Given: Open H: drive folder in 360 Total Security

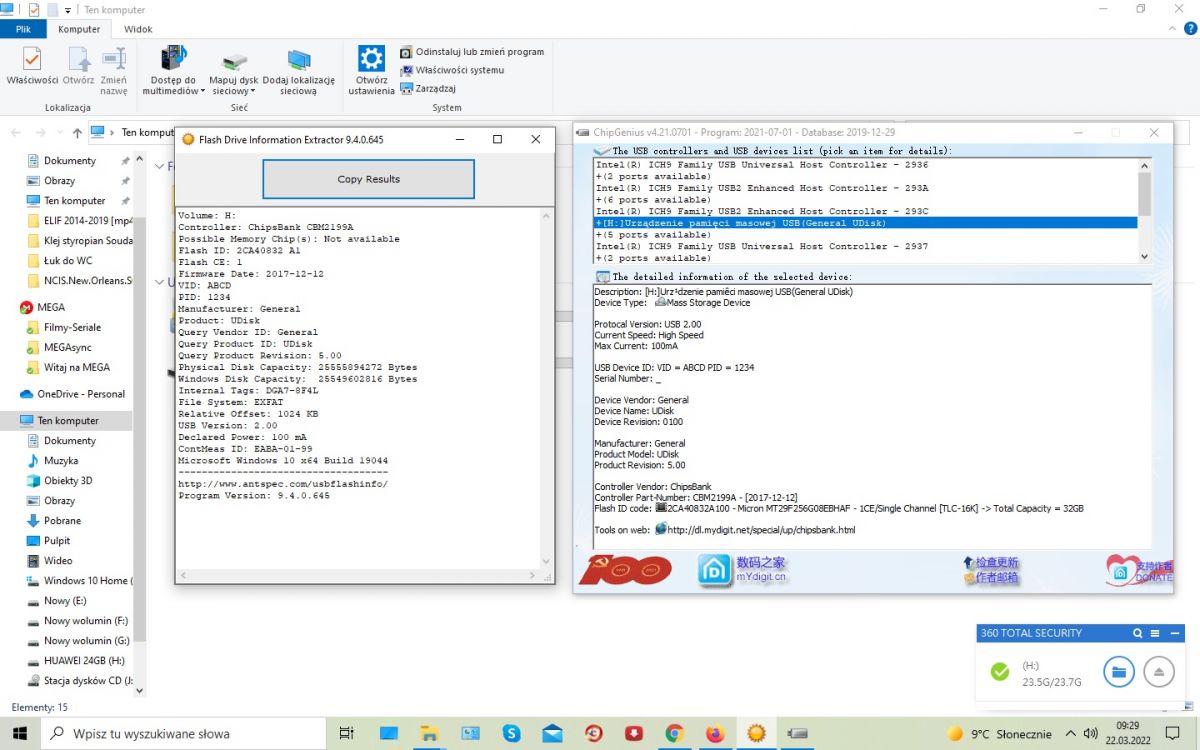Looking at the screenshot, I should tap(1119, 672).
